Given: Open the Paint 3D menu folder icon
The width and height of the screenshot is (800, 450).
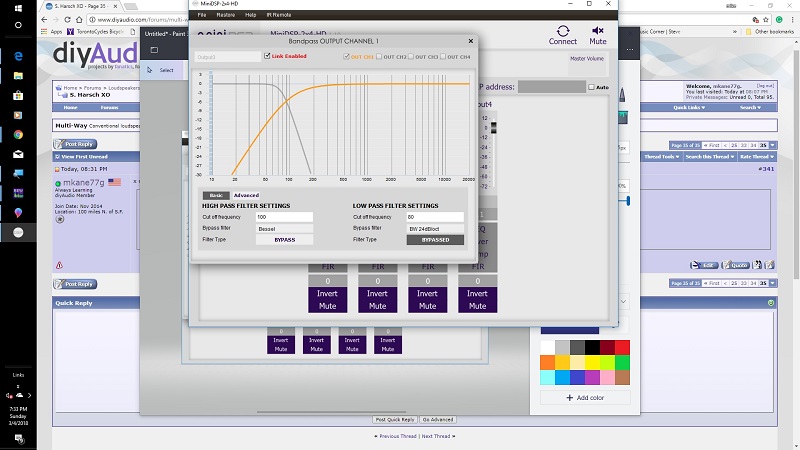Looking at the screenshot, I should 154,50.
